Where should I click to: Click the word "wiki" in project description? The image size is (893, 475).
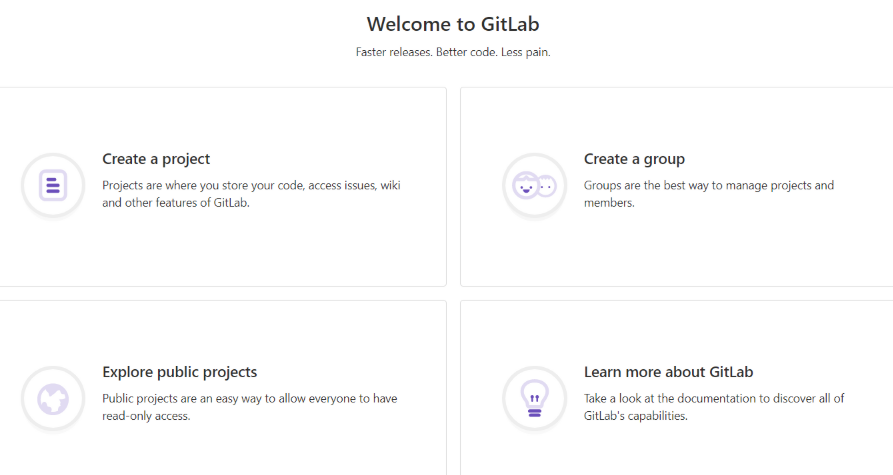click(x=391, y=185)
